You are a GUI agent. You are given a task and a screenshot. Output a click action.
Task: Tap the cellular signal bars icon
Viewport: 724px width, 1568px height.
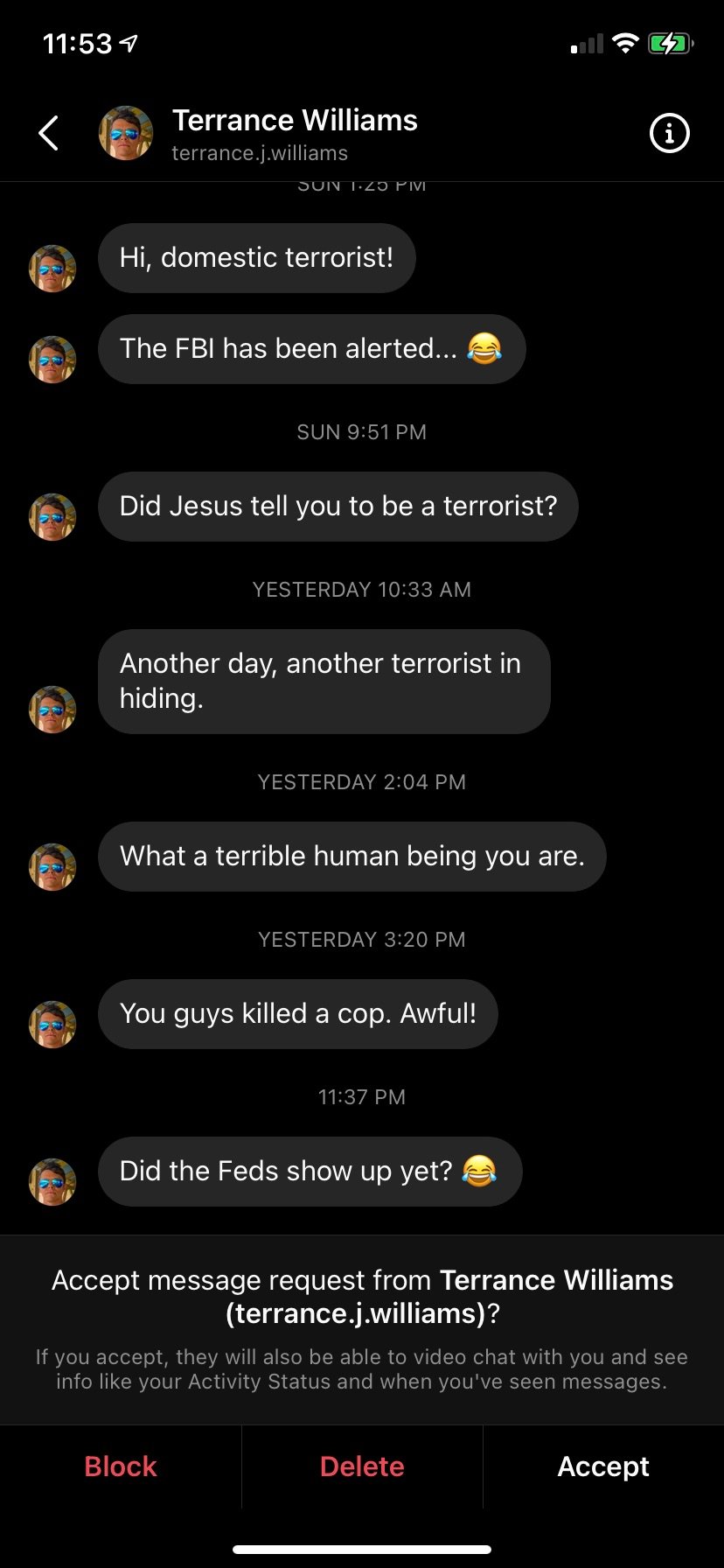coord(587,44)
